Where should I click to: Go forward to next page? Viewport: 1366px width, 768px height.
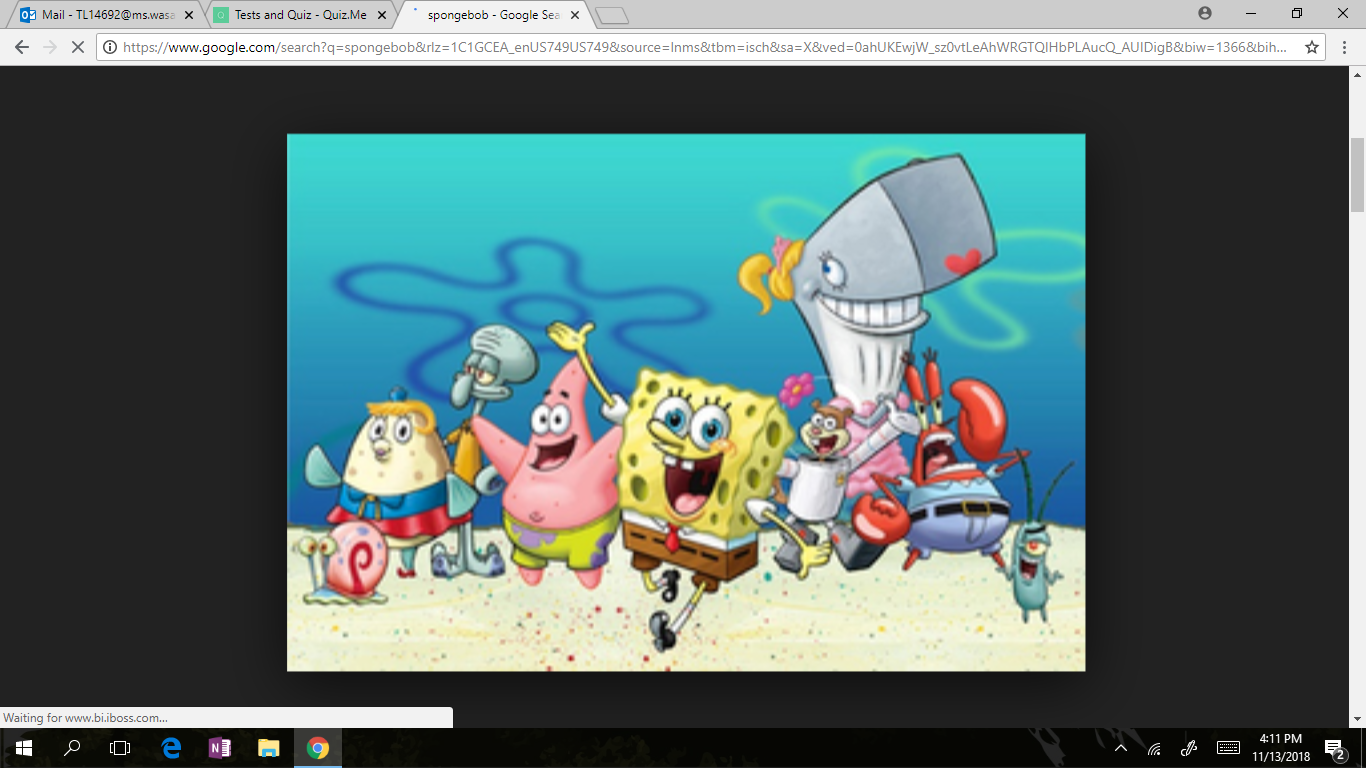[50, 47]
